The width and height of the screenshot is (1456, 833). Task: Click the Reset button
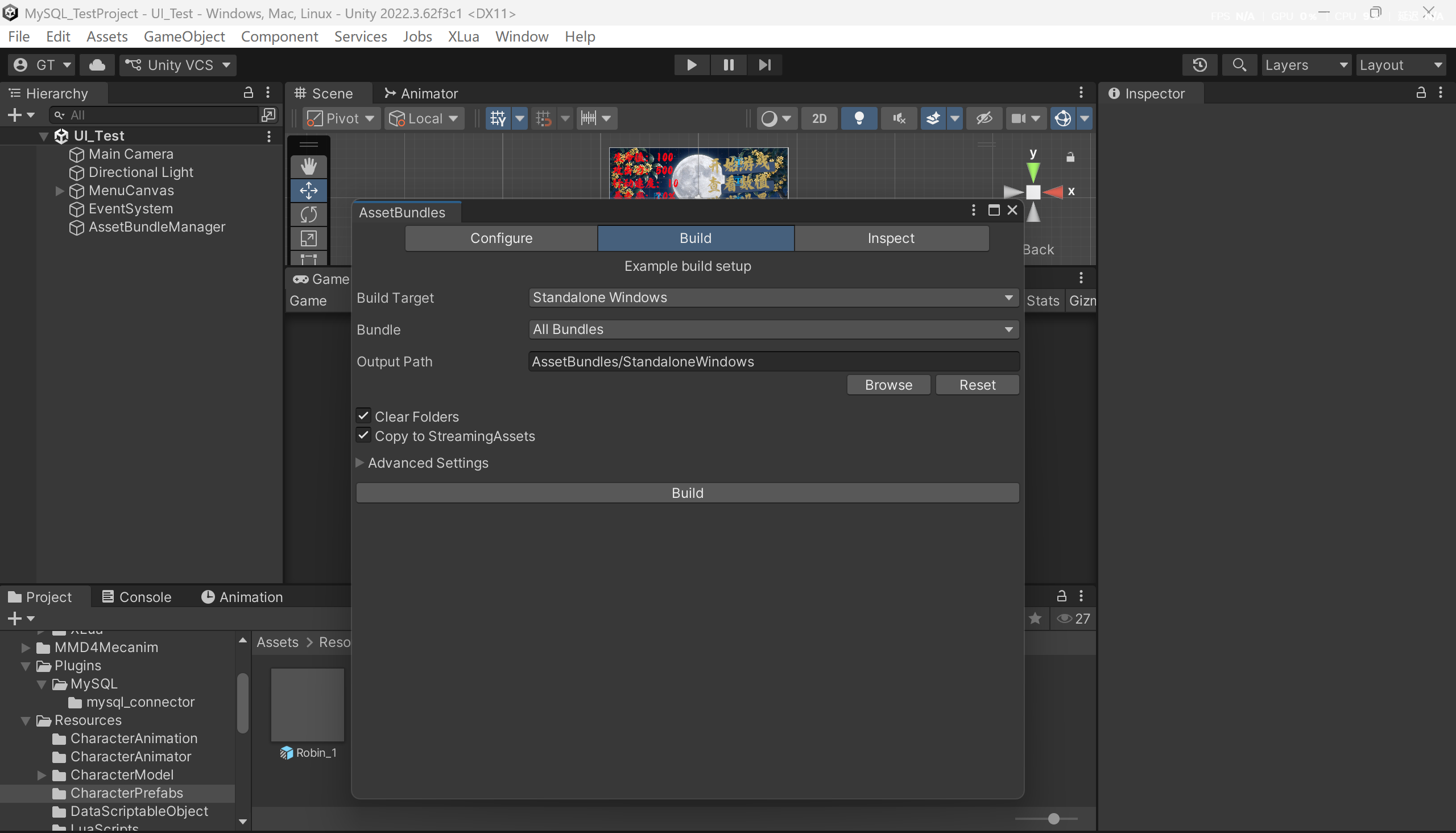click(977, 385)
